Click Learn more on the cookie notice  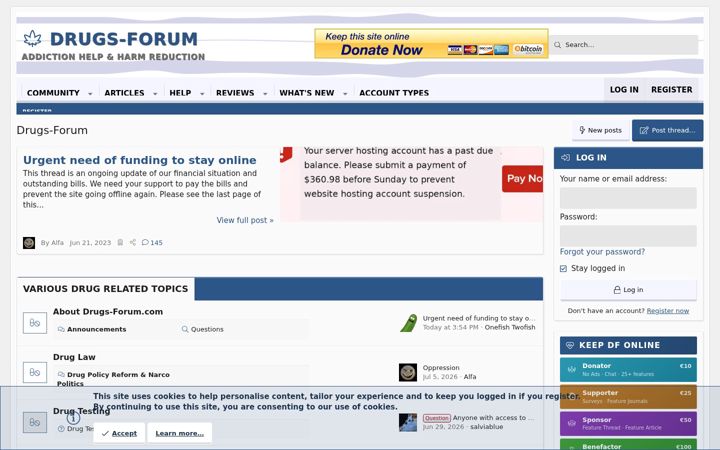tap(180, 433)
